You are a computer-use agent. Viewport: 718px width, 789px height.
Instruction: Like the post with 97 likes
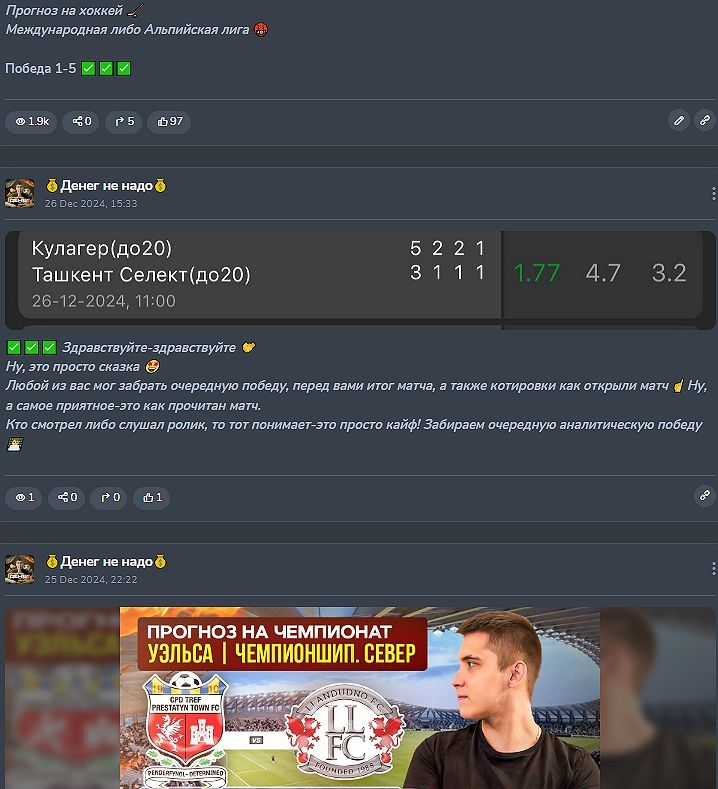[x=169, y=121]
